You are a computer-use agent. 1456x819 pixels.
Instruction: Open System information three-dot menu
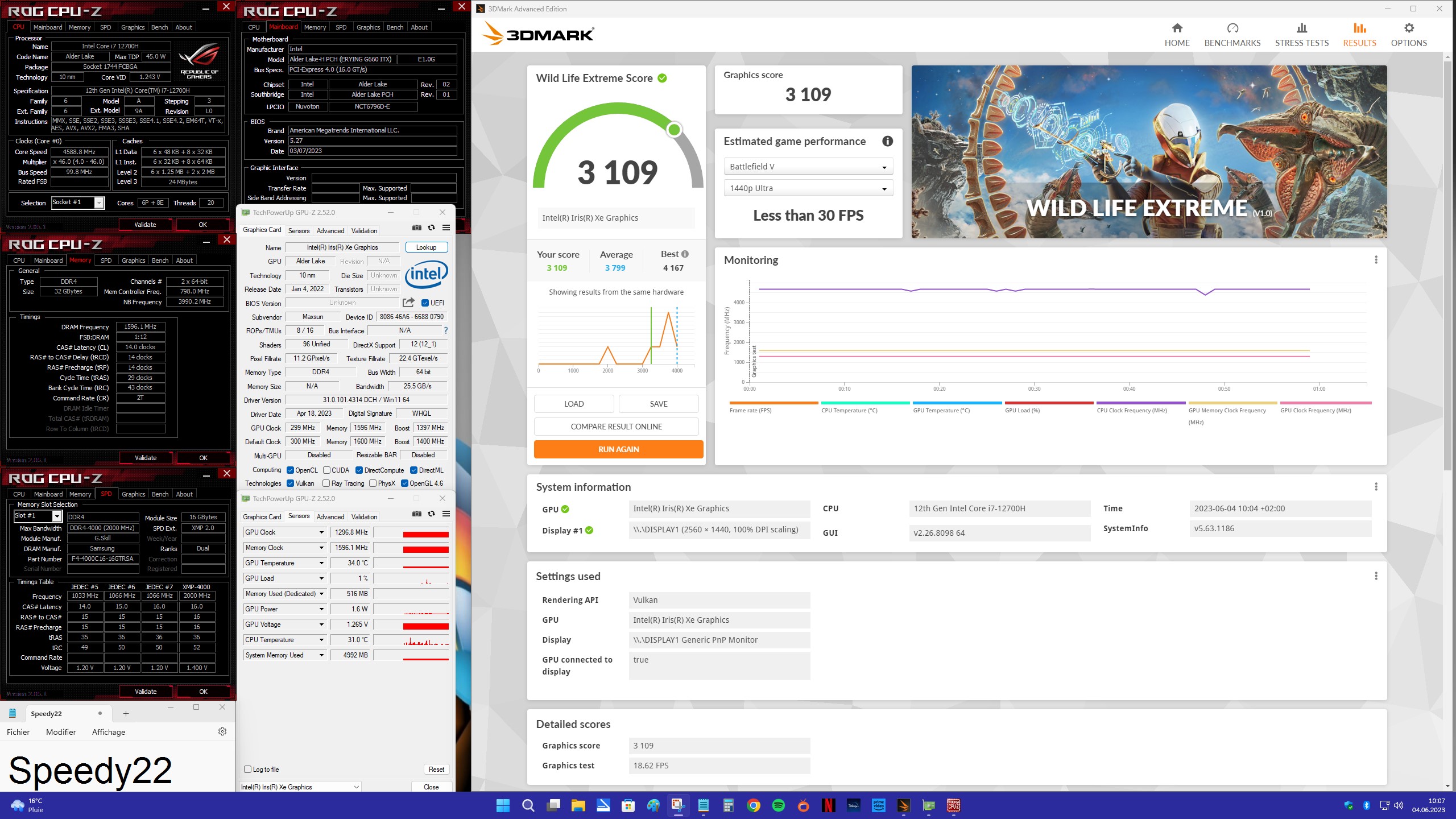point(1376,487)
